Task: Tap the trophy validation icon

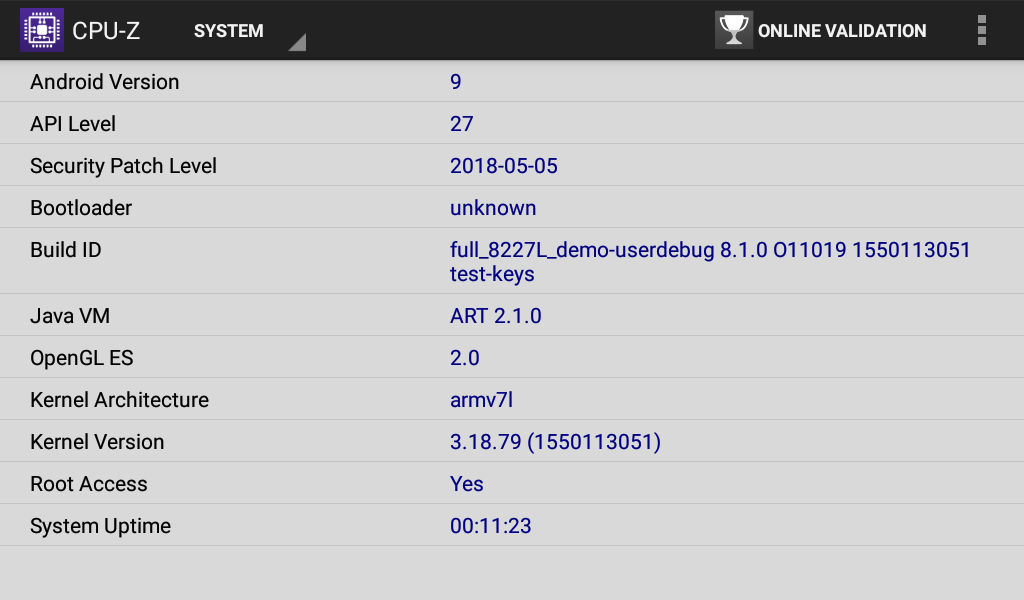Action: point(733,30)
